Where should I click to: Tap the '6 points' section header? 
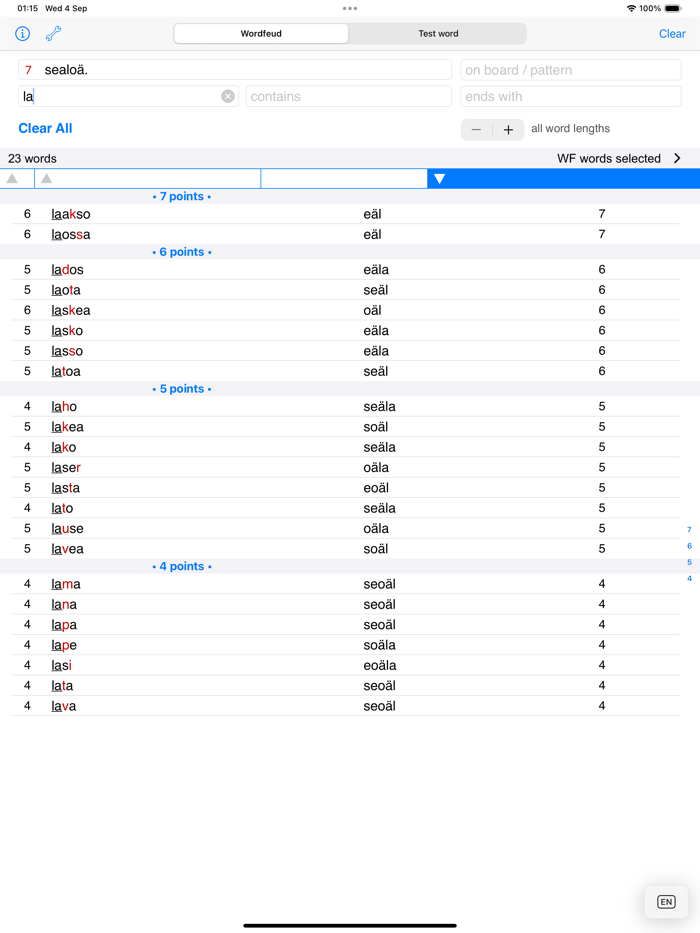182,252
